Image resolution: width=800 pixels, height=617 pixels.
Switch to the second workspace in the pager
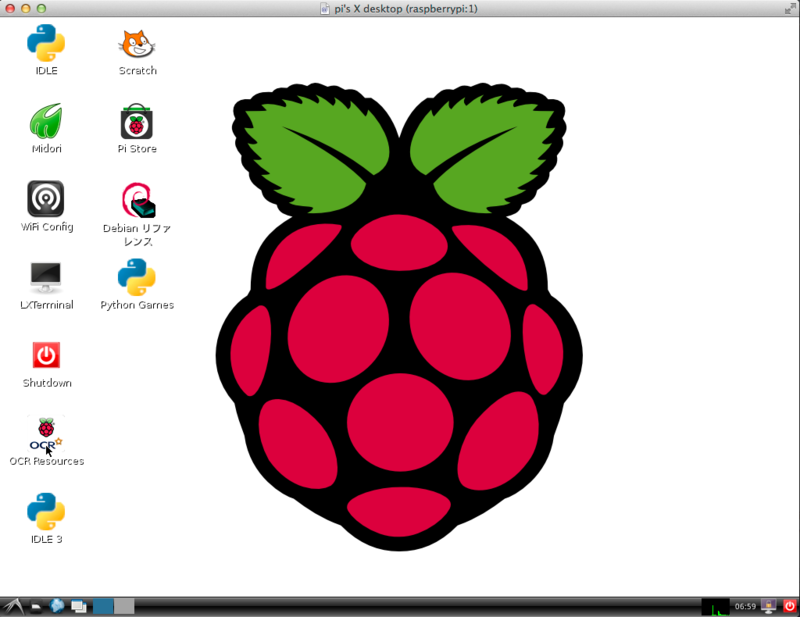click(x=124, y=605)
